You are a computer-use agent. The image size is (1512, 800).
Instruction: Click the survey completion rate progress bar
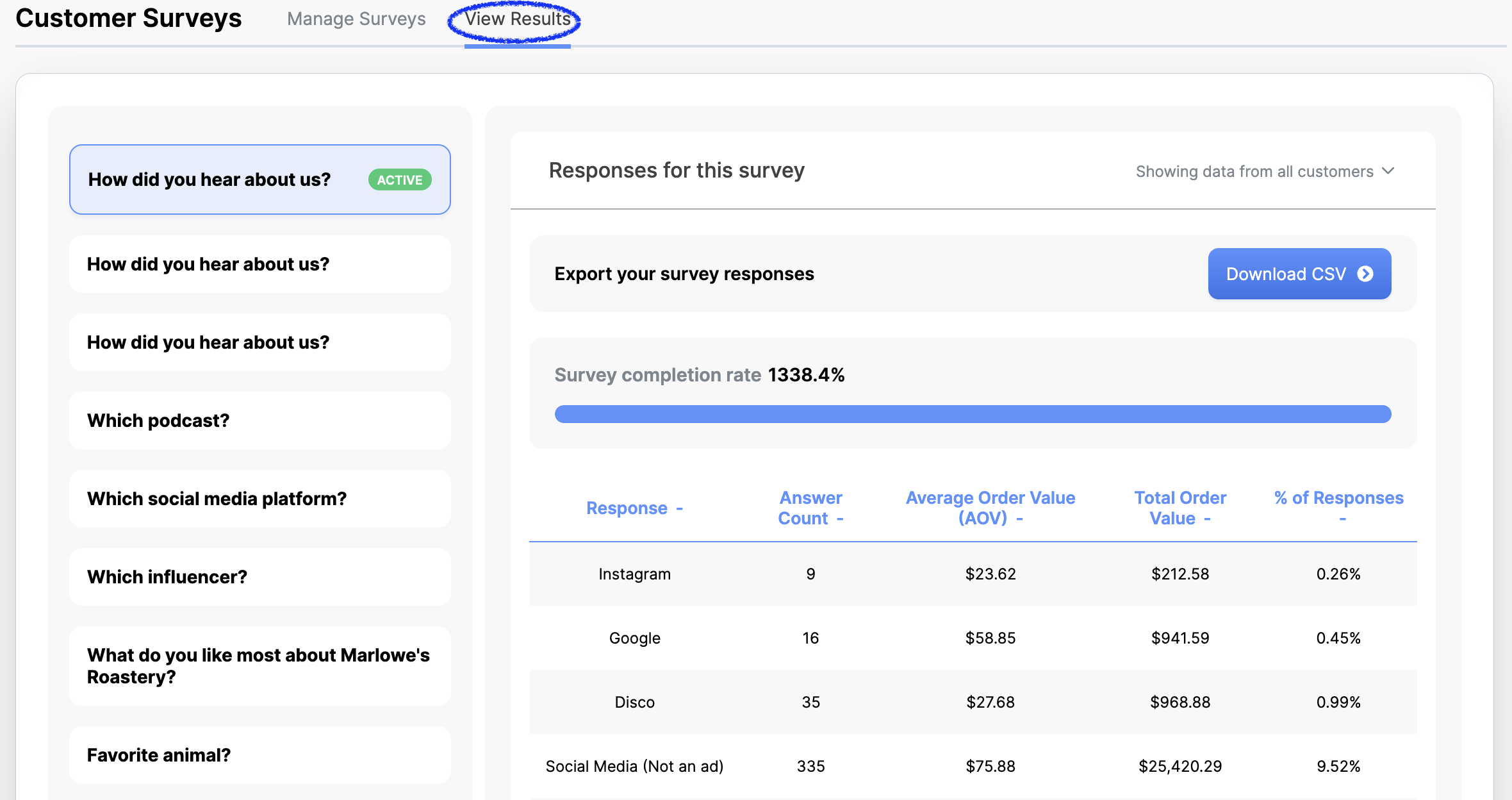973,414
